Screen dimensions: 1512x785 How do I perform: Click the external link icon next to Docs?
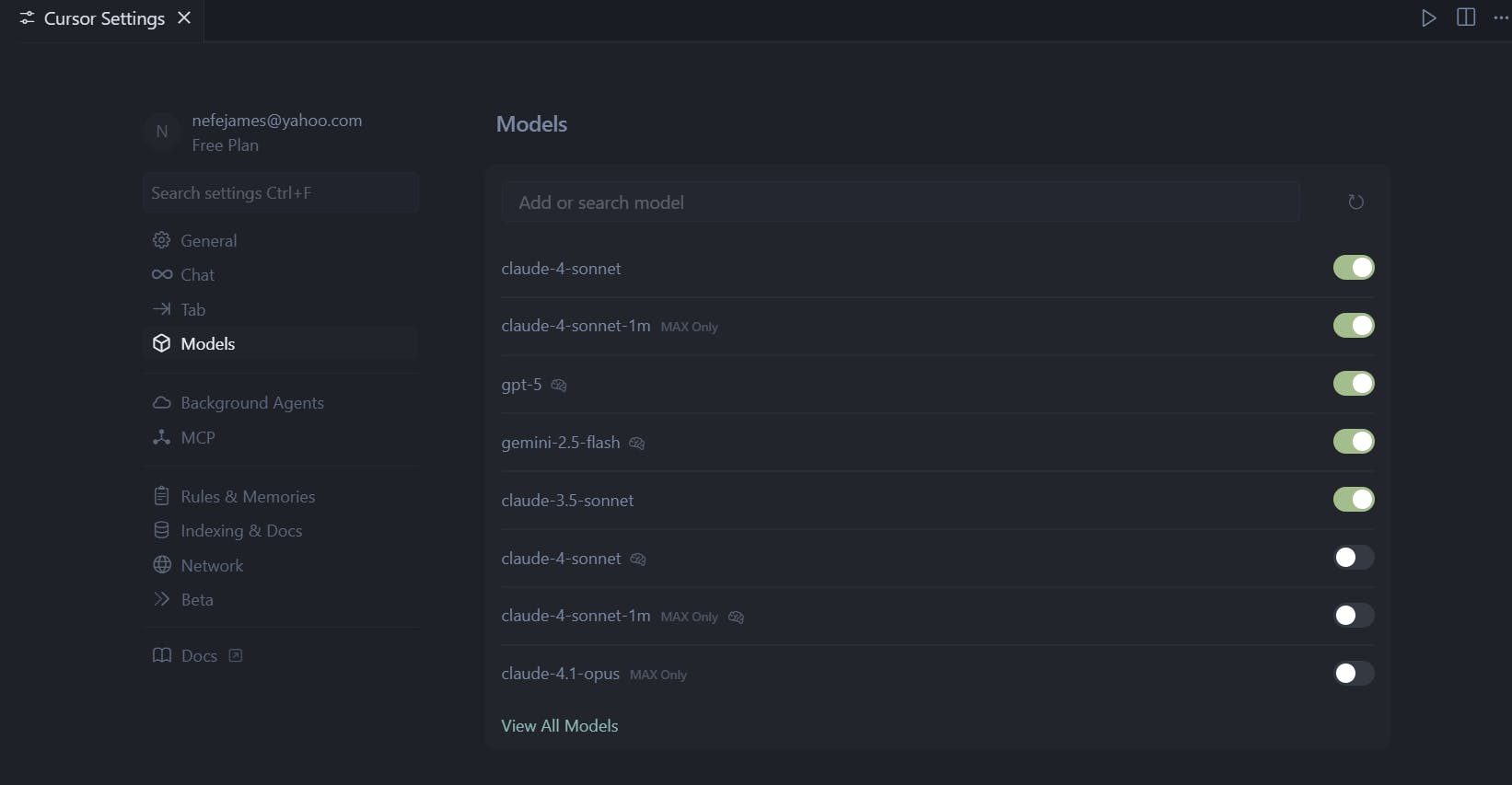236,655
